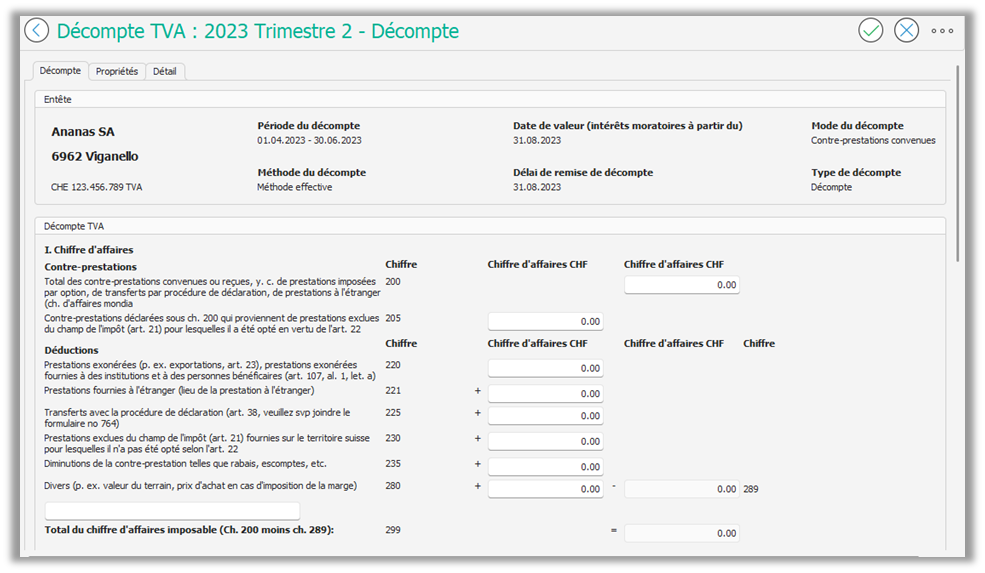Edit the chiffre 205 amount field

point(545,321)
